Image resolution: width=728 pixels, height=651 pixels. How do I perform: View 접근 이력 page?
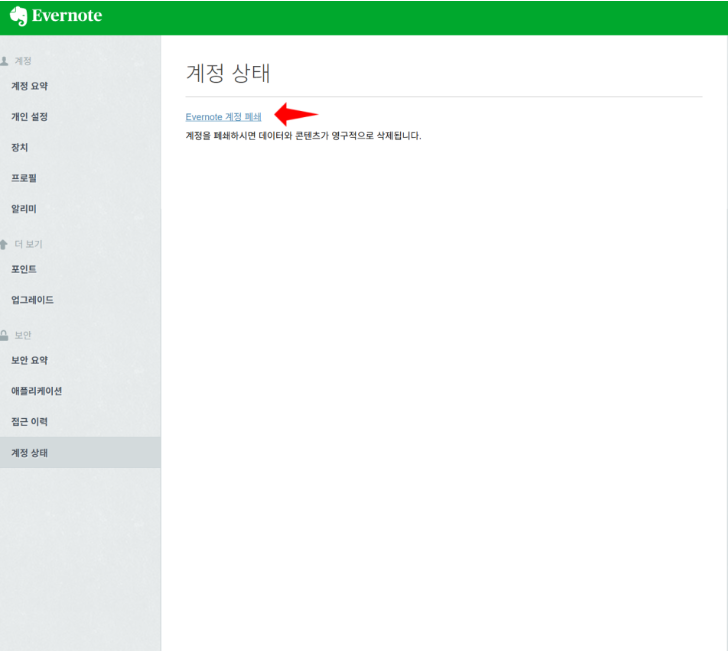pyautogui.click(x=29, y=421)
